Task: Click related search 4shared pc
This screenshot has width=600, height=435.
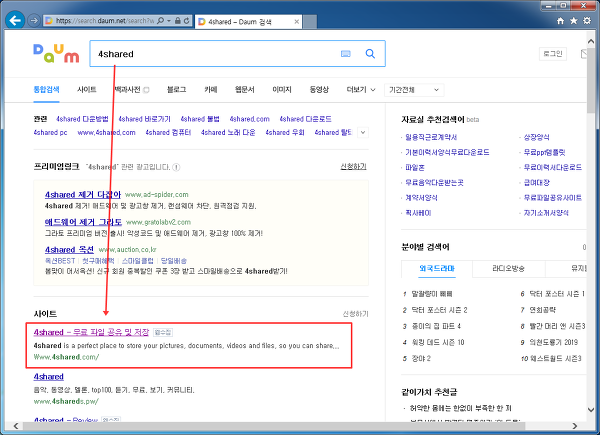Action: tap(50, 132)
